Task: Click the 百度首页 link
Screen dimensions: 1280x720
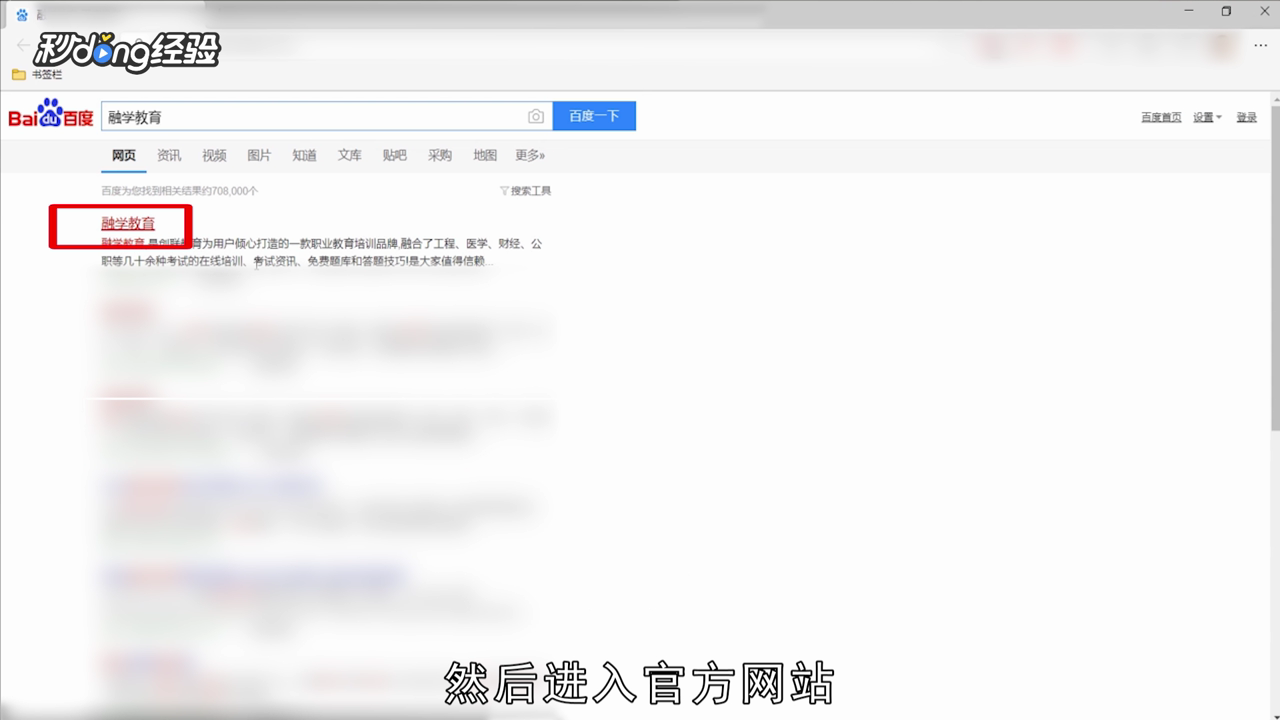Action: click(x=1161, y=117)
